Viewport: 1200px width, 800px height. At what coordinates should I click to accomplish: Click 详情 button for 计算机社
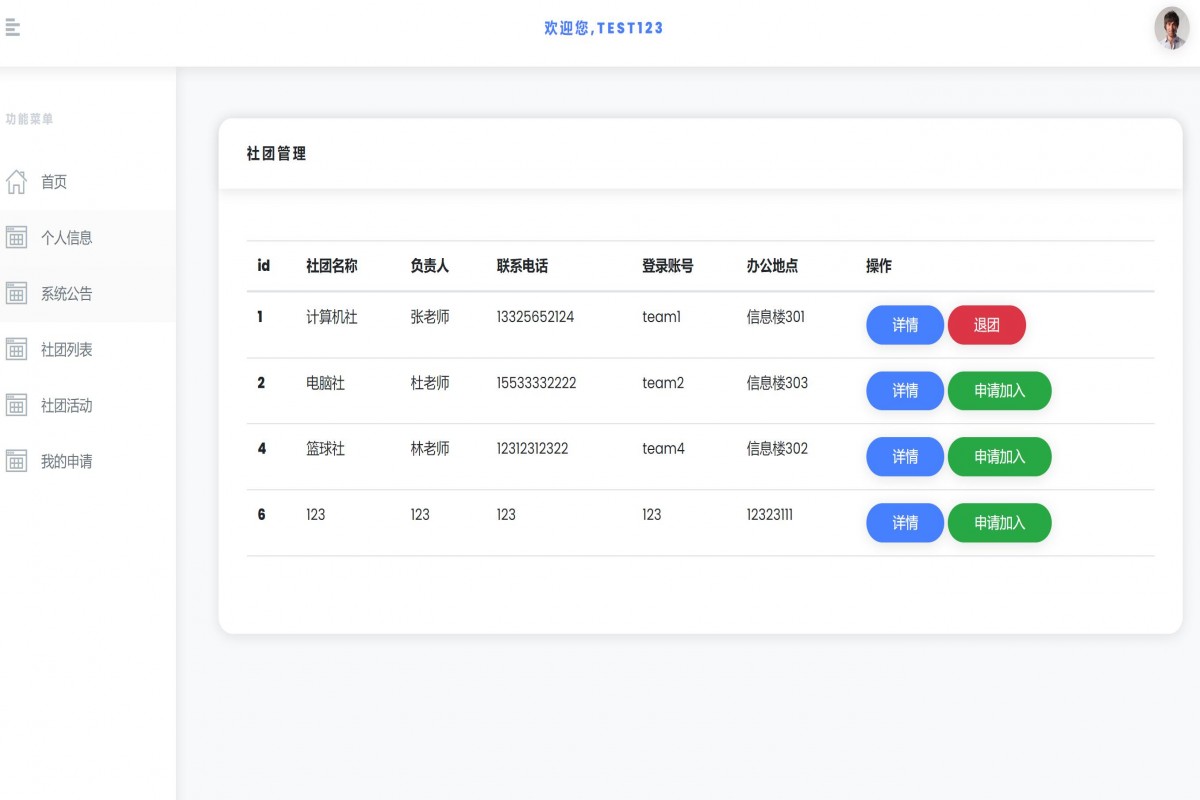click(x=904, y=325)
